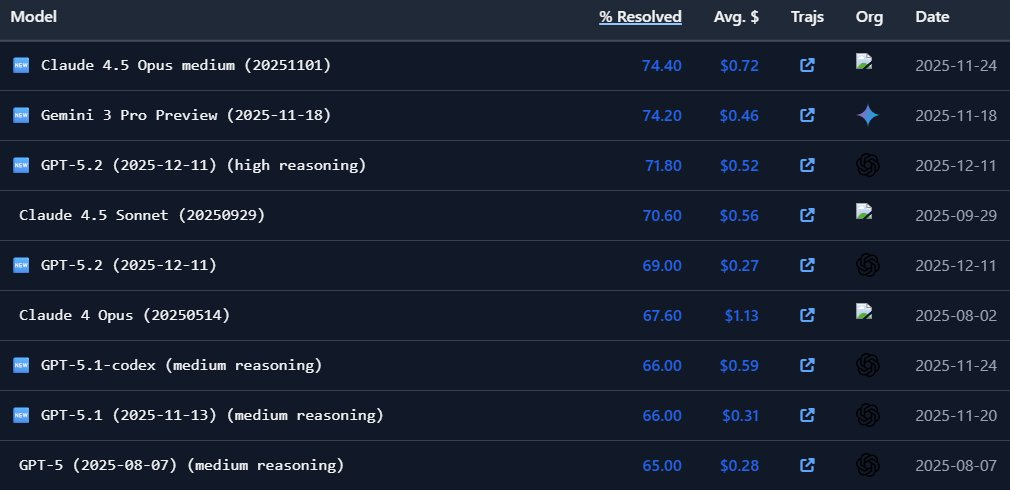Click broken org image in Claude 4.5 Sonnet row
The width and height of the screenshot is (1010, 490).
865,211
